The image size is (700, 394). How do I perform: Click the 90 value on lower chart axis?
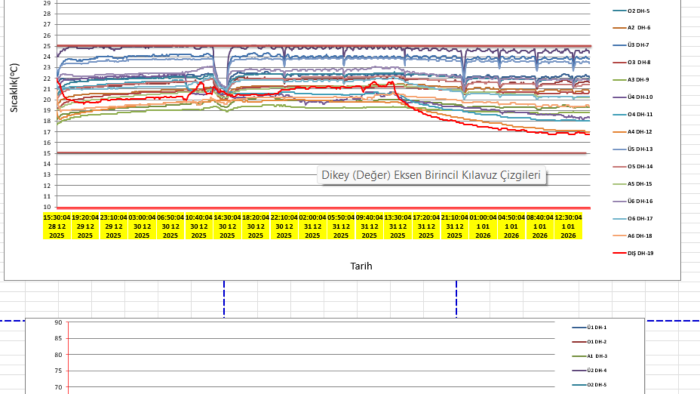(x=58, y=322)
